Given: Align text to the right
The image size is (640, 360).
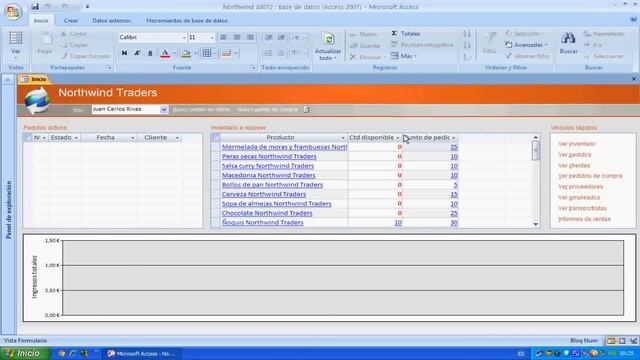Looking at the screenshot, I should click(250, 37).
